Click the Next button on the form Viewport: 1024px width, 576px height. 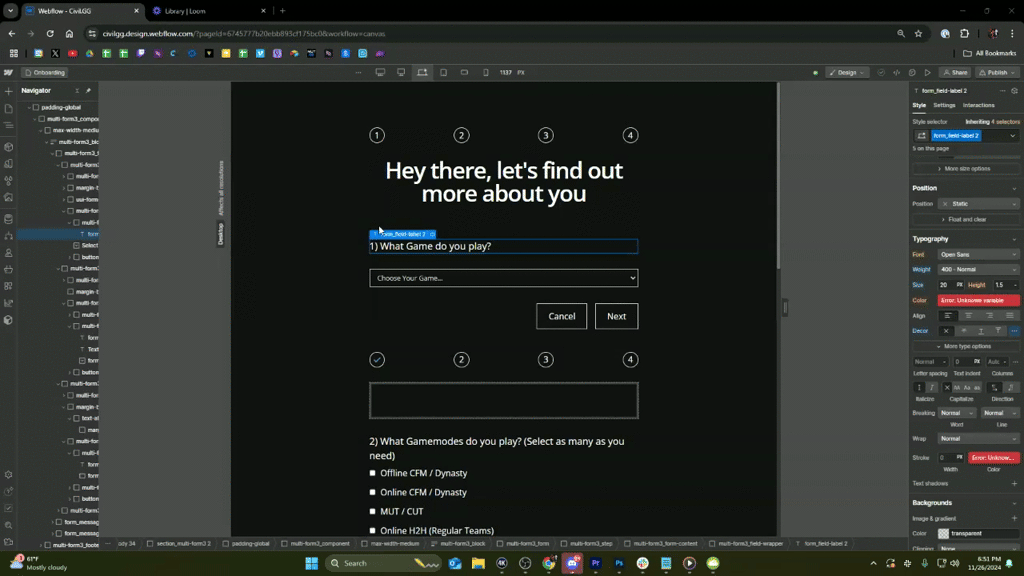click(x=616, y=316)
